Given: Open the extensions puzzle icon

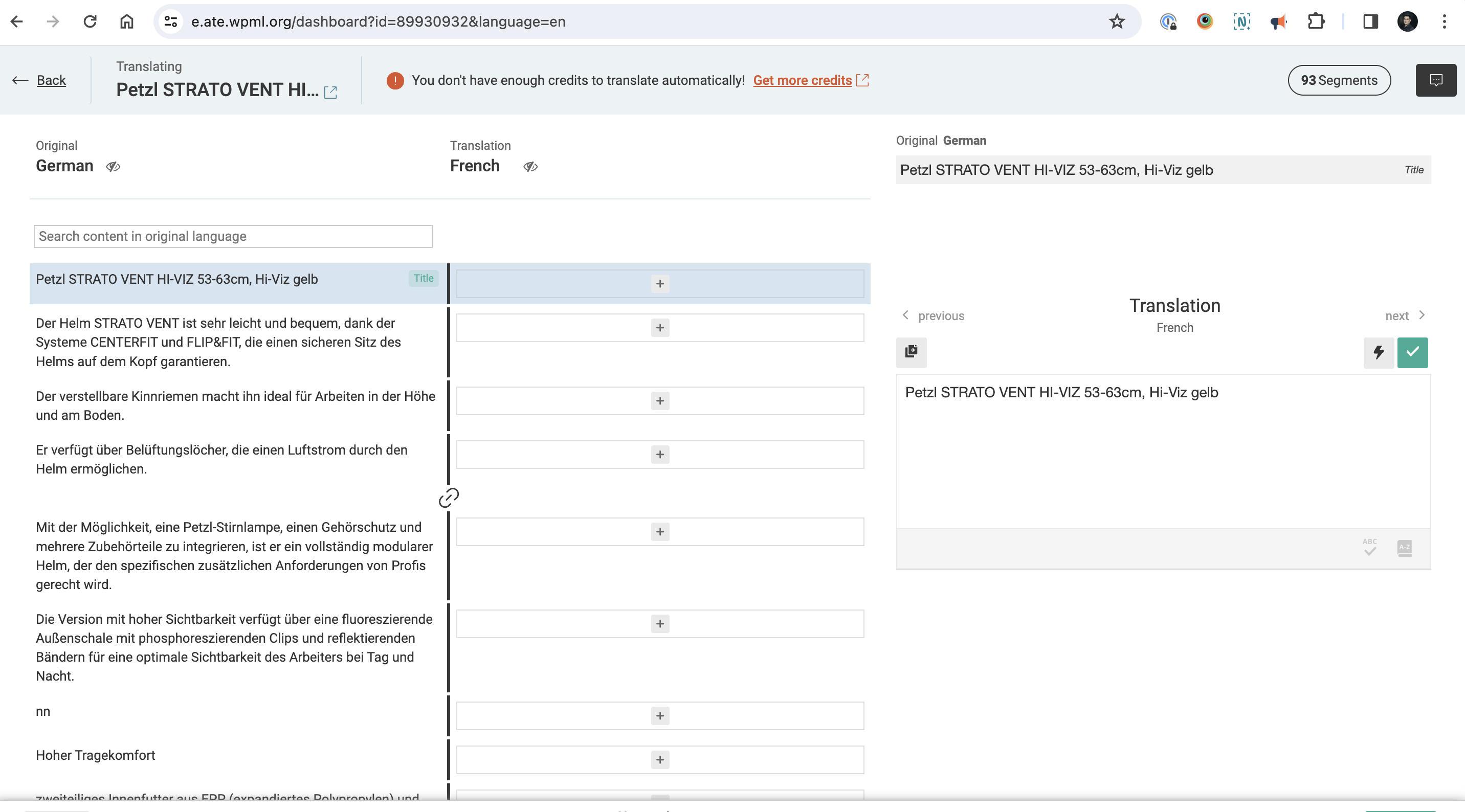Looking at the screenshot, I should pyautogui.click(x=1316, y=21).
